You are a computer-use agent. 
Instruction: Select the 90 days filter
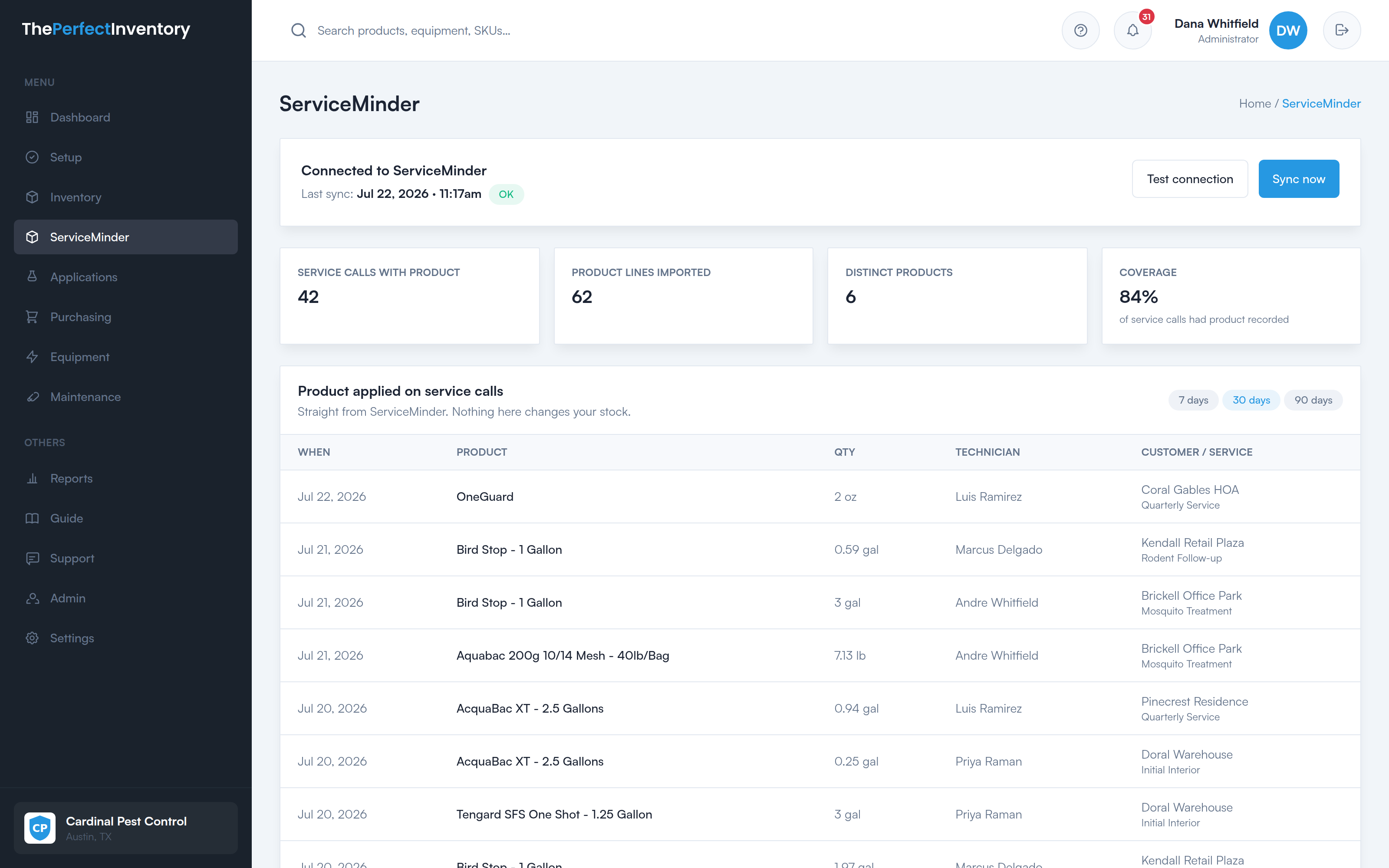(1313, 400)
